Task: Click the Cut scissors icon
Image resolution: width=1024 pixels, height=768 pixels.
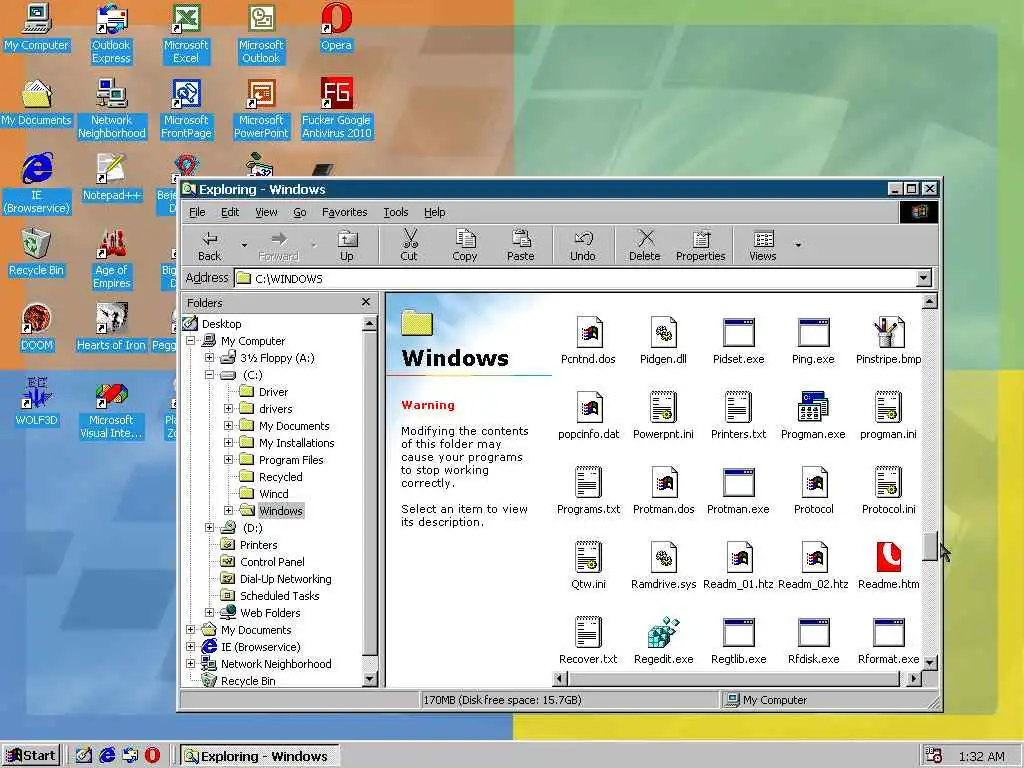Action: pyautogui.click(x=409, y=238)
